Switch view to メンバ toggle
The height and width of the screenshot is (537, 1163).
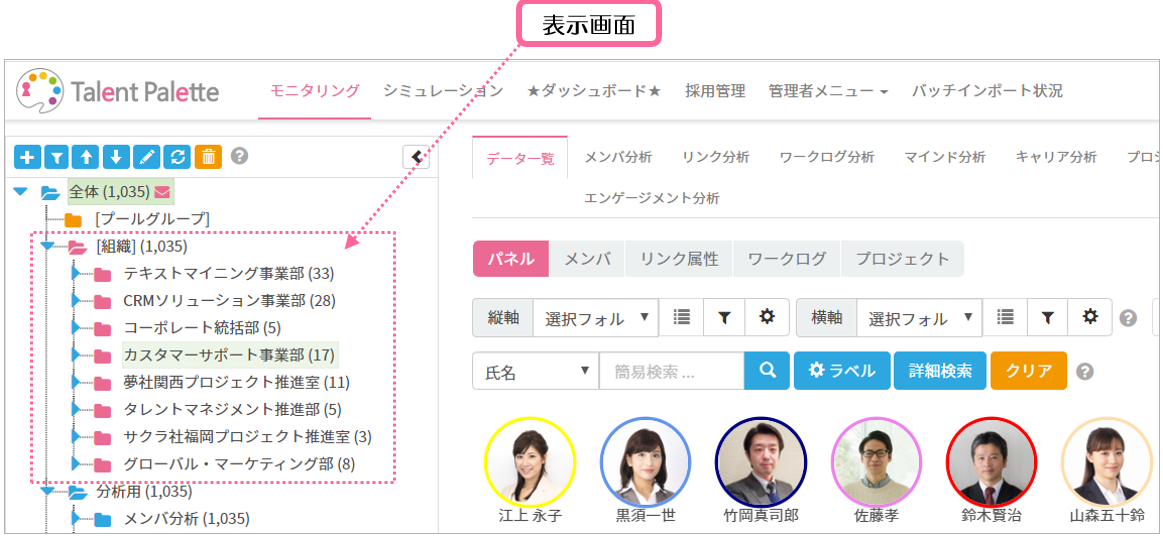pyautogui.click(x=587, y=258)
